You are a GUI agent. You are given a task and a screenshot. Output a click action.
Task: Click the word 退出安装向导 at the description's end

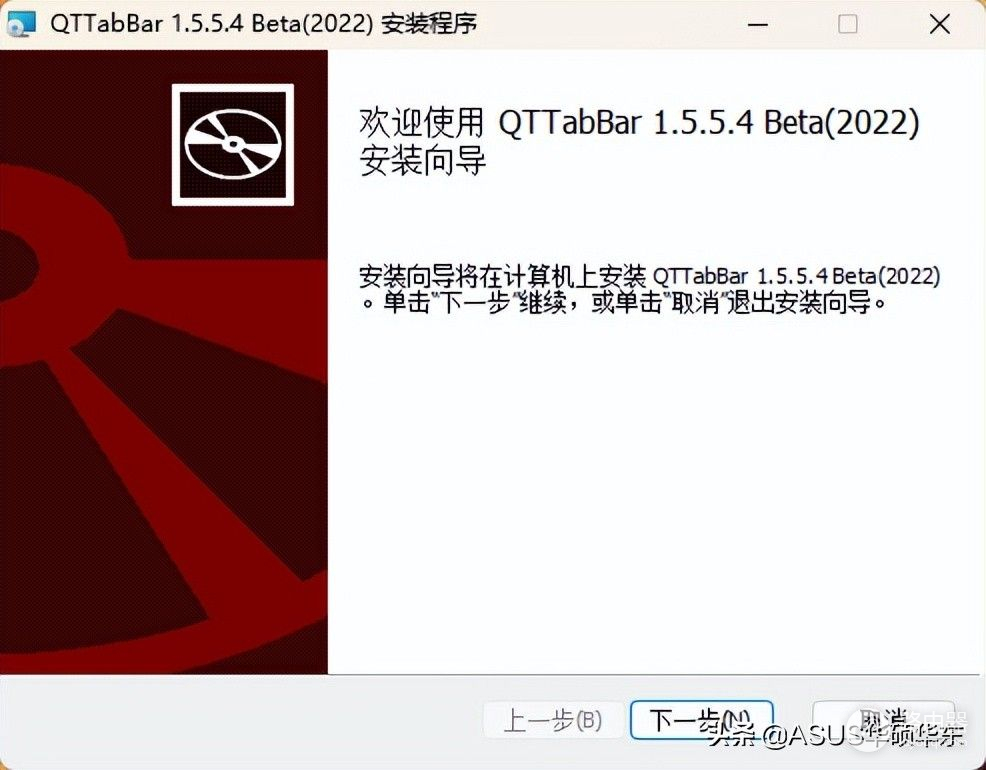click(x=799, y=303)
